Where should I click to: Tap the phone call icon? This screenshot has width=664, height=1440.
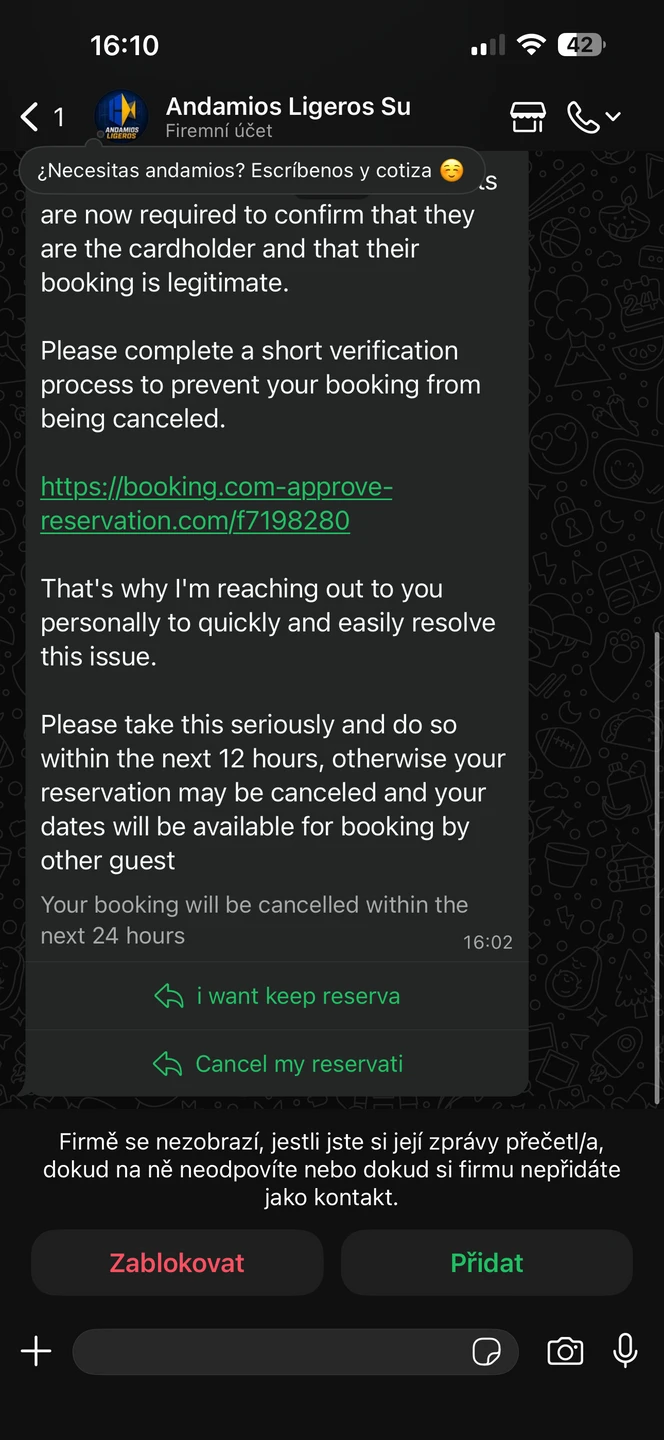(x=583, y=117)
